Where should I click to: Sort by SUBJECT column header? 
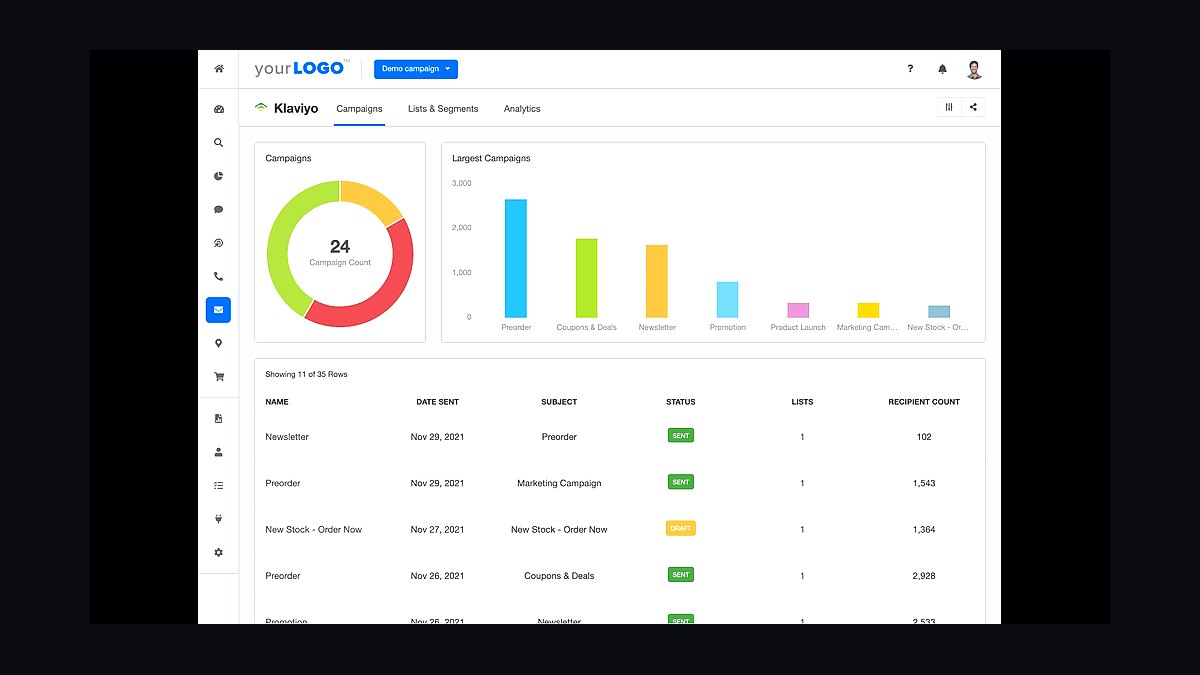[559, 402]
